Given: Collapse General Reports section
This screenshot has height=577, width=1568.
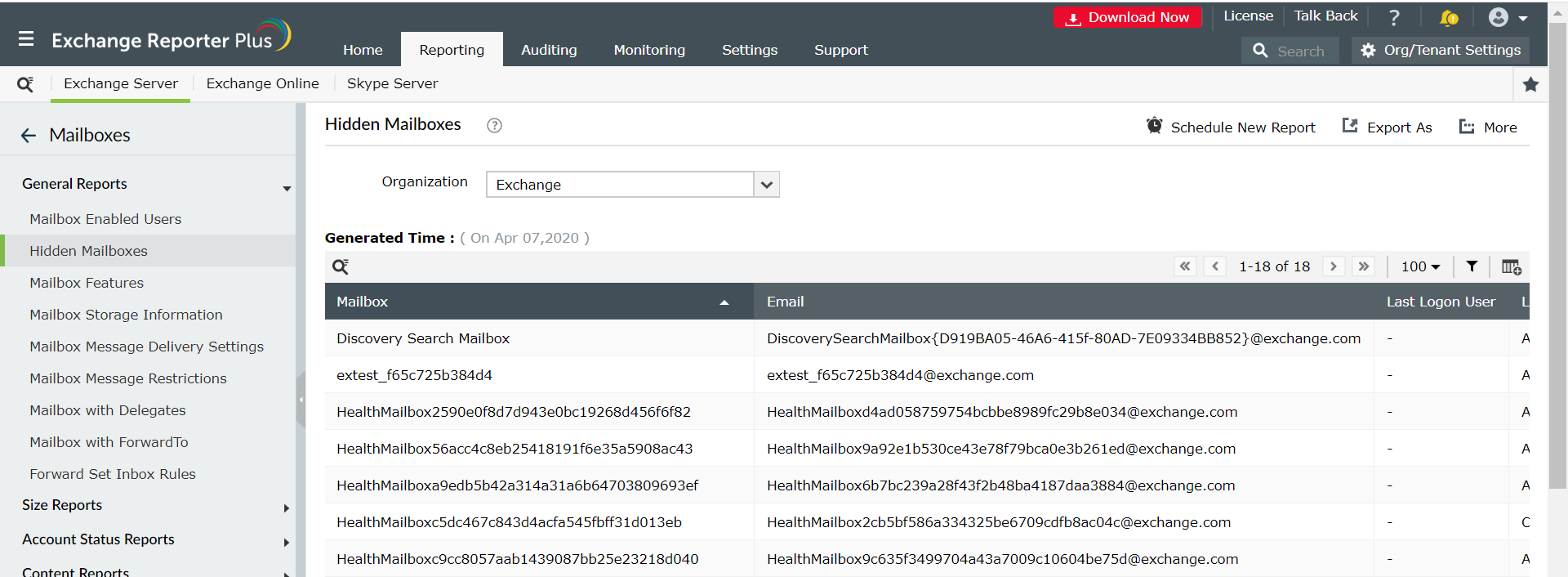Looking at the screenshot, I should [287, 188].
